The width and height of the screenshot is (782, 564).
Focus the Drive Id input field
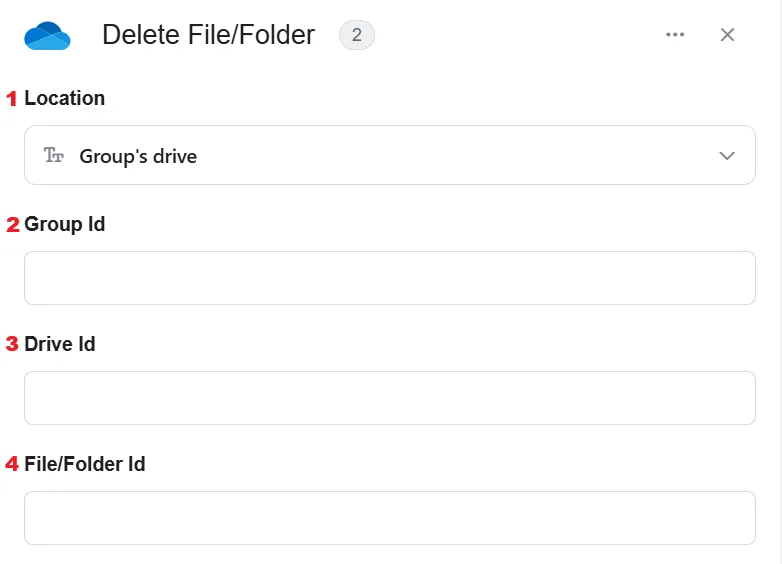390,398
